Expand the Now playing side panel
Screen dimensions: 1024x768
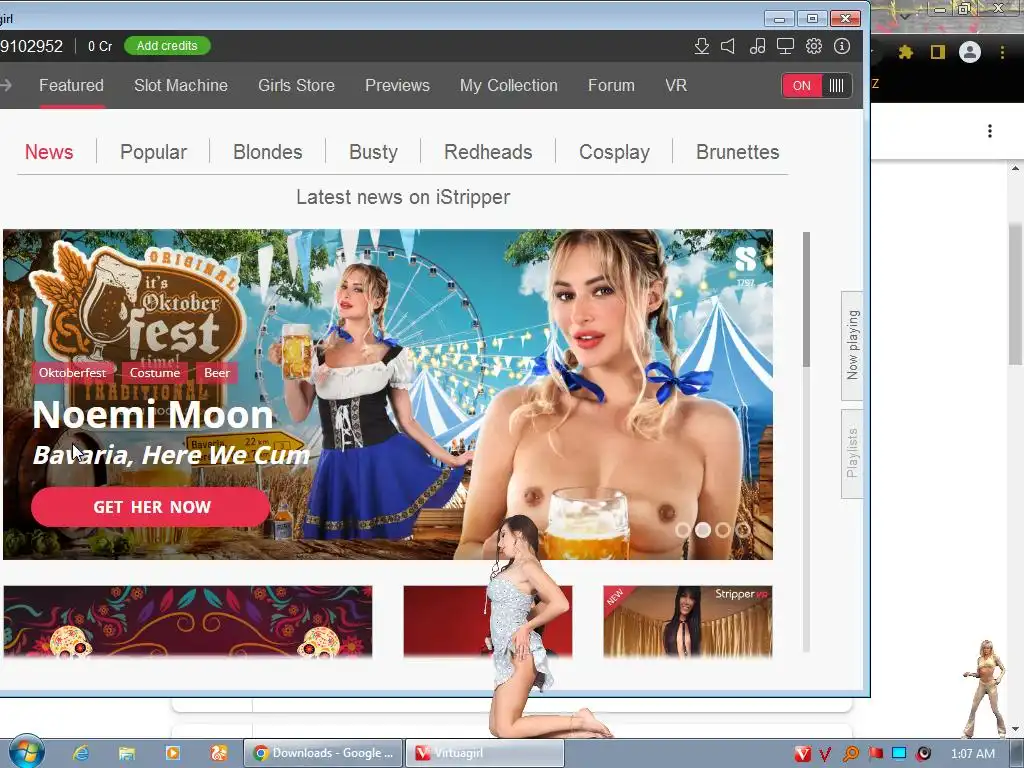(852, 345)
